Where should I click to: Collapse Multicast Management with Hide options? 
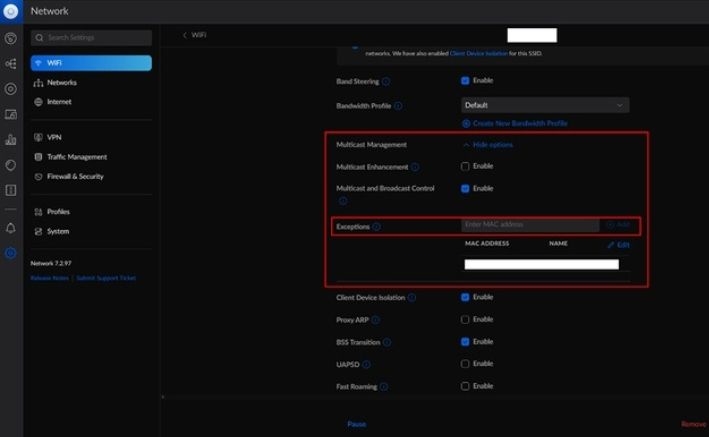[487, 145]
